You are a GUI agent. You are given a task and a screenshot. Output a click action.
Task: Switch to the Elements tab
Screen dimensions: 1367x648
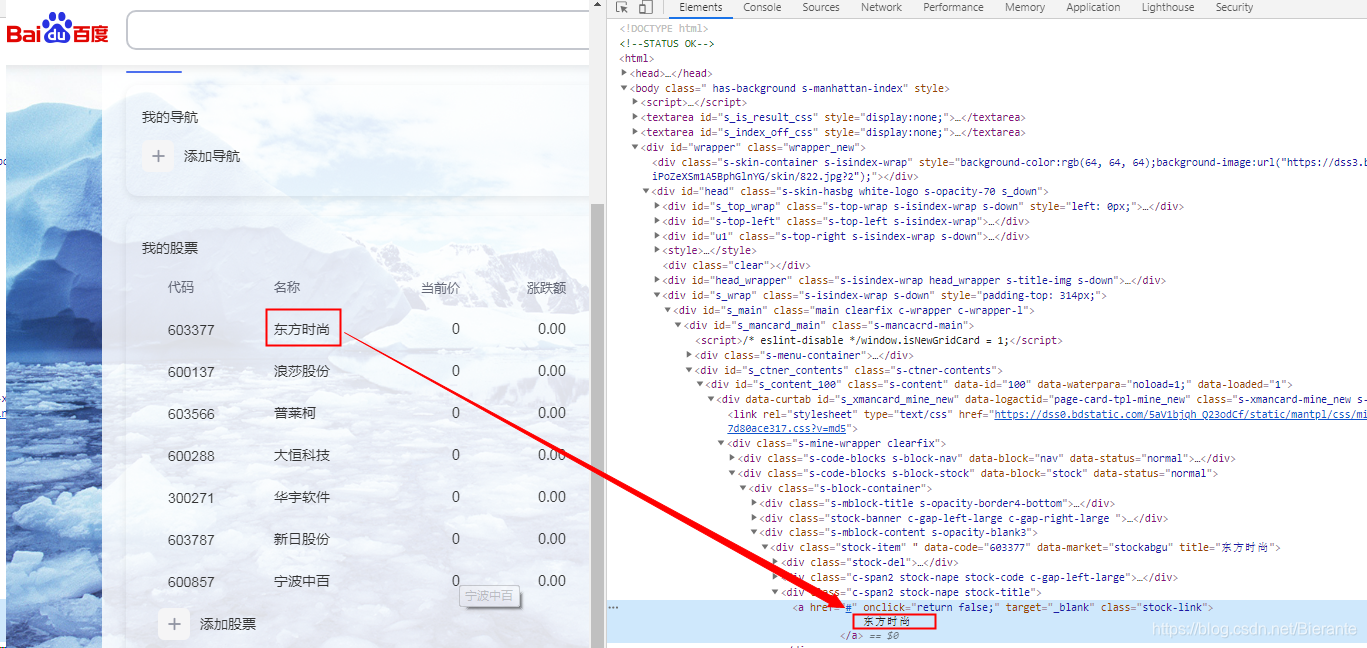click(701, 7)
